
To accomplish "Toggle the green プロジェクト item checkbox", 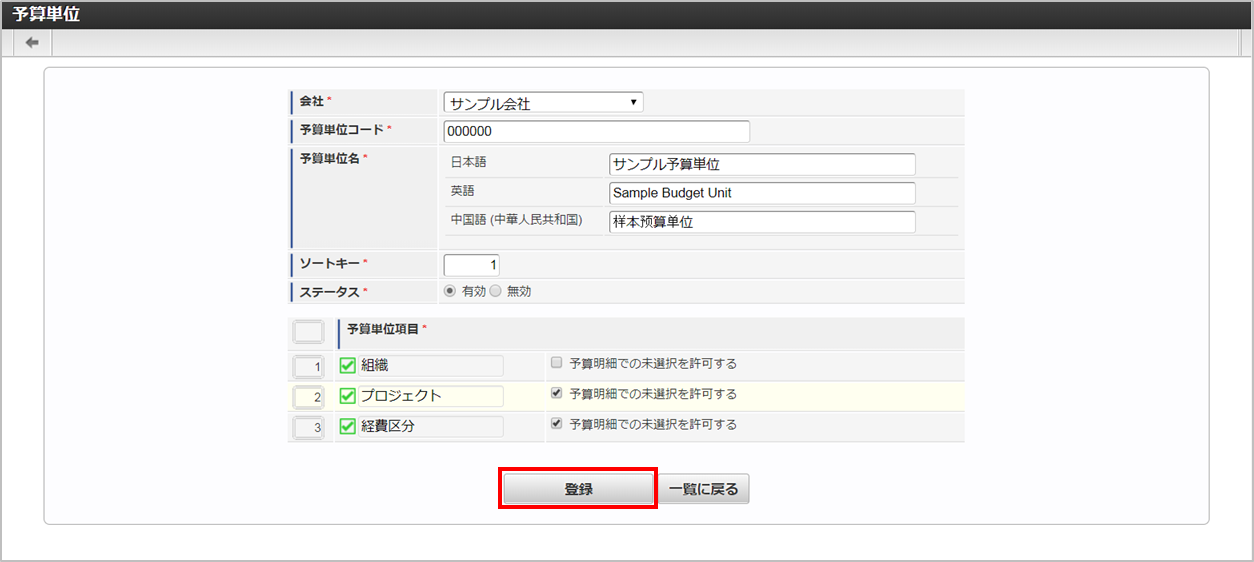I will (x=348, y=396).
